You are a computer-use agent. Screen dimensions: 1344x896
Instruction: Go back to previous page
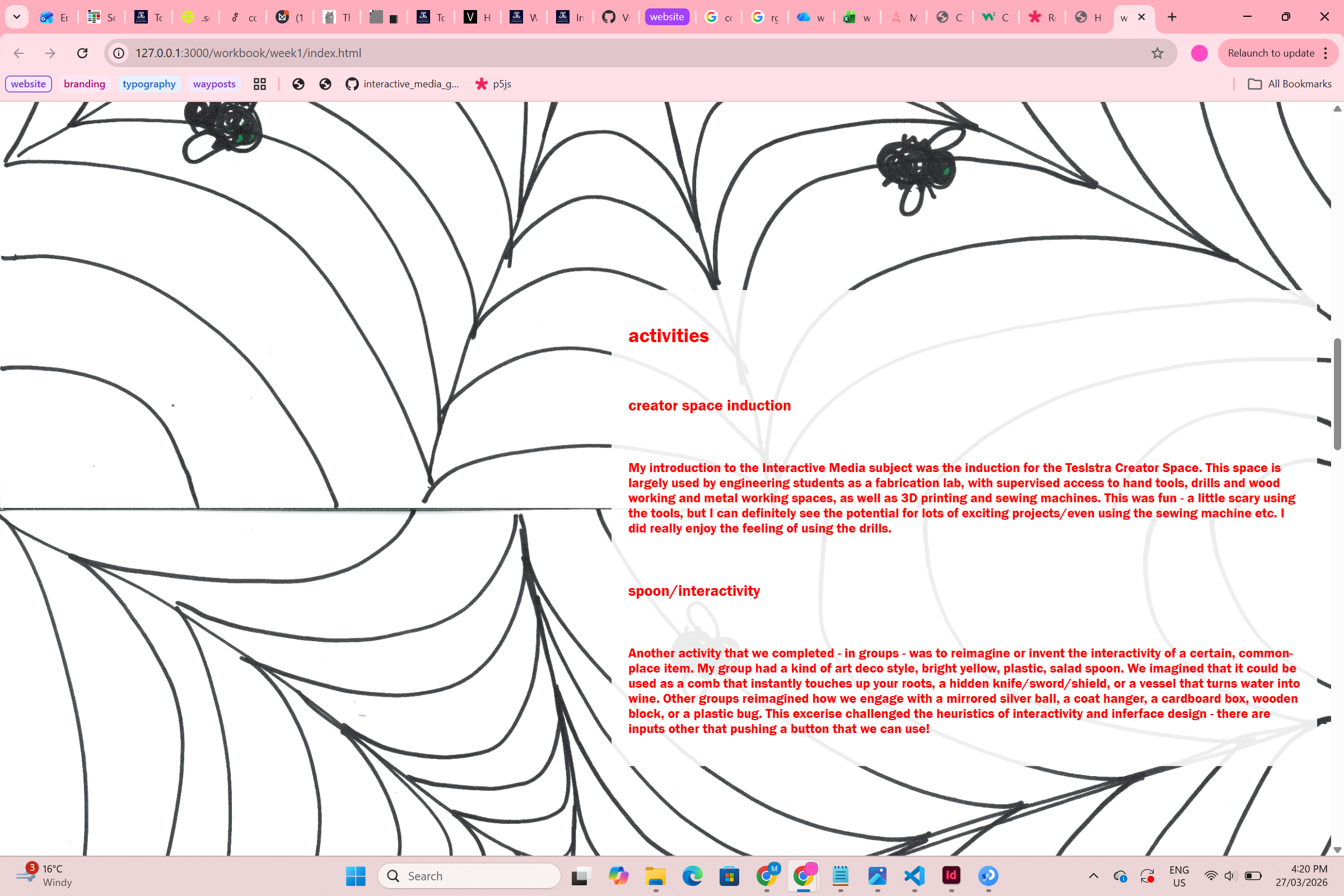(19, 53)
